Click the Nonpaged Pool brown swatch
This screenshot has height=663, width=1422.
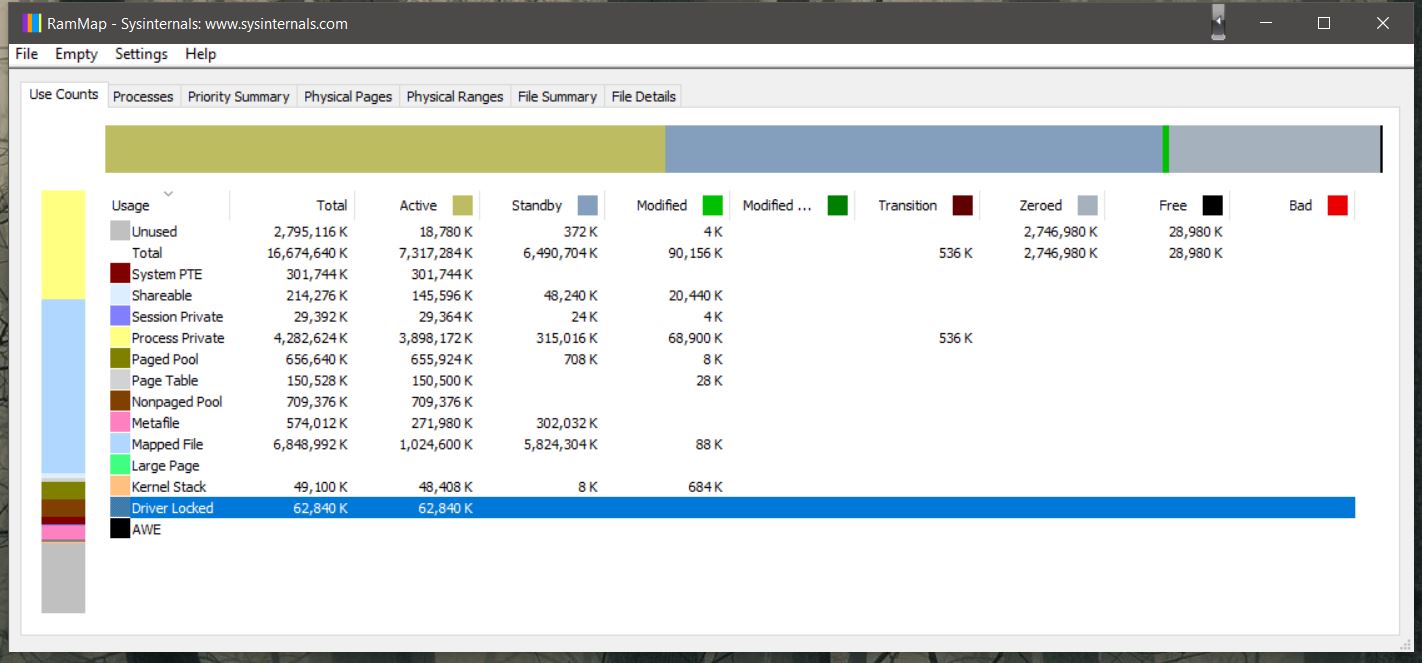click(120, 401)
